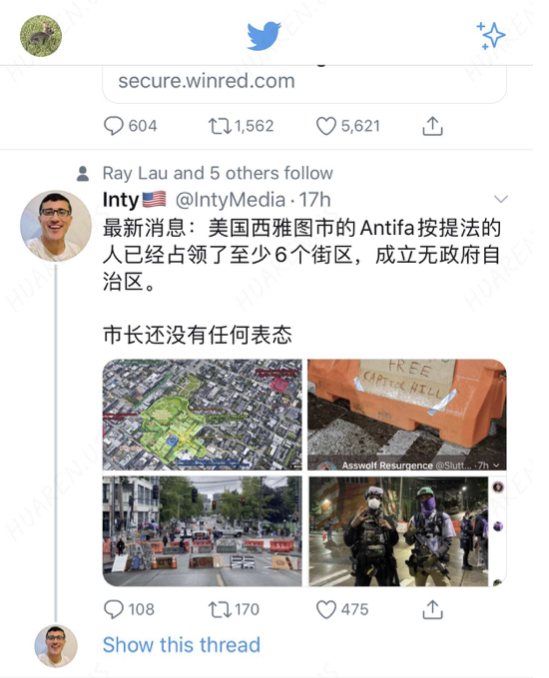Reply to the tweet with 604 comments
The image size is (549, 678).
[114, 126]
